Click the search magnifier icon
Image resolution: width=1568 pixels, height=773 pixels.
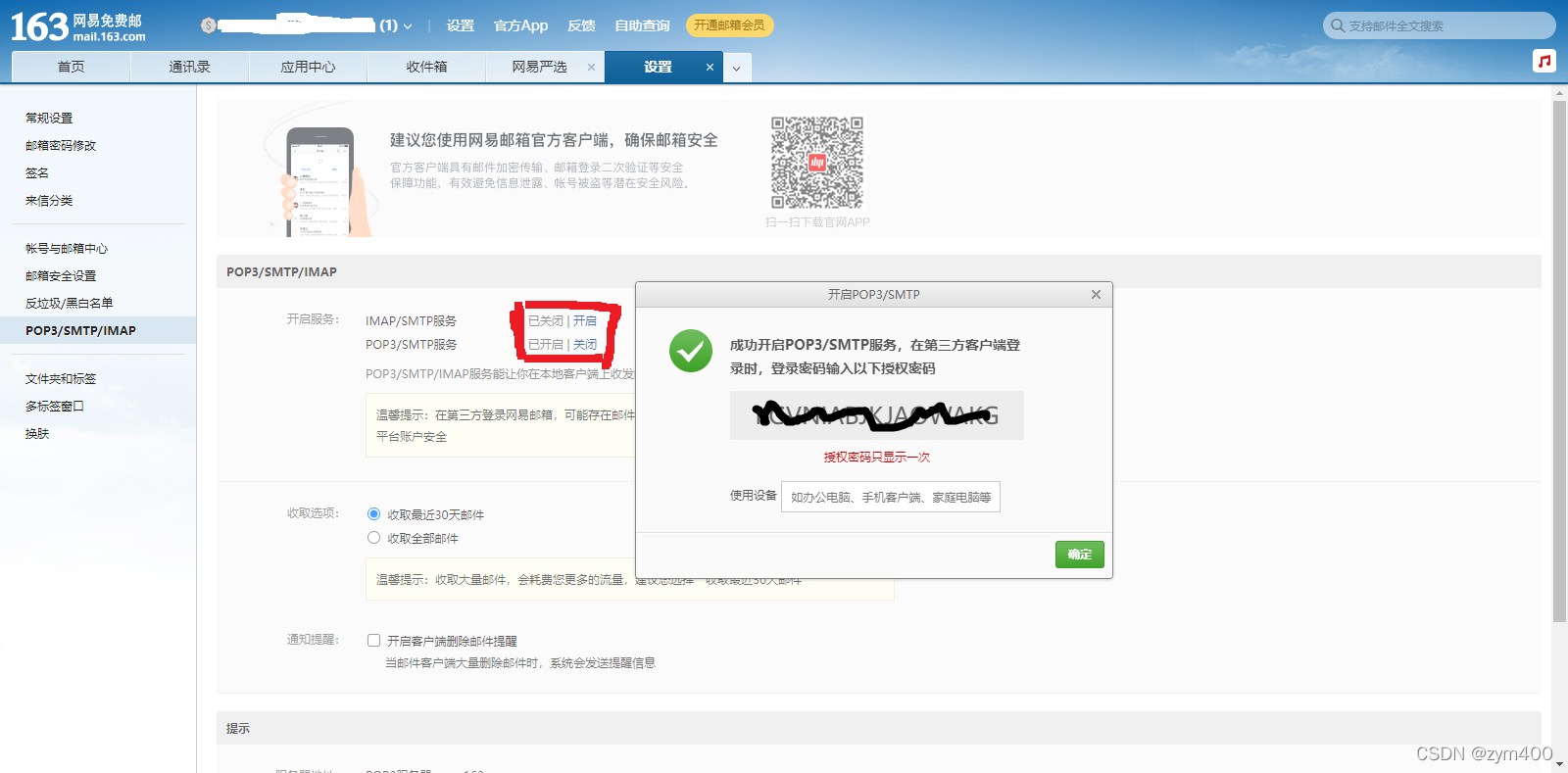coord(1337,25)
